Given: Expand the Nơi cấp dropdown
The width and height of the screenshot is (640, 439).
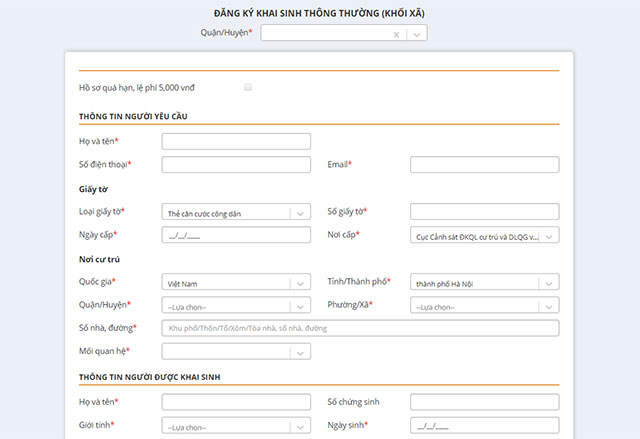Looking at the screenshot, I should click(484, 236).
